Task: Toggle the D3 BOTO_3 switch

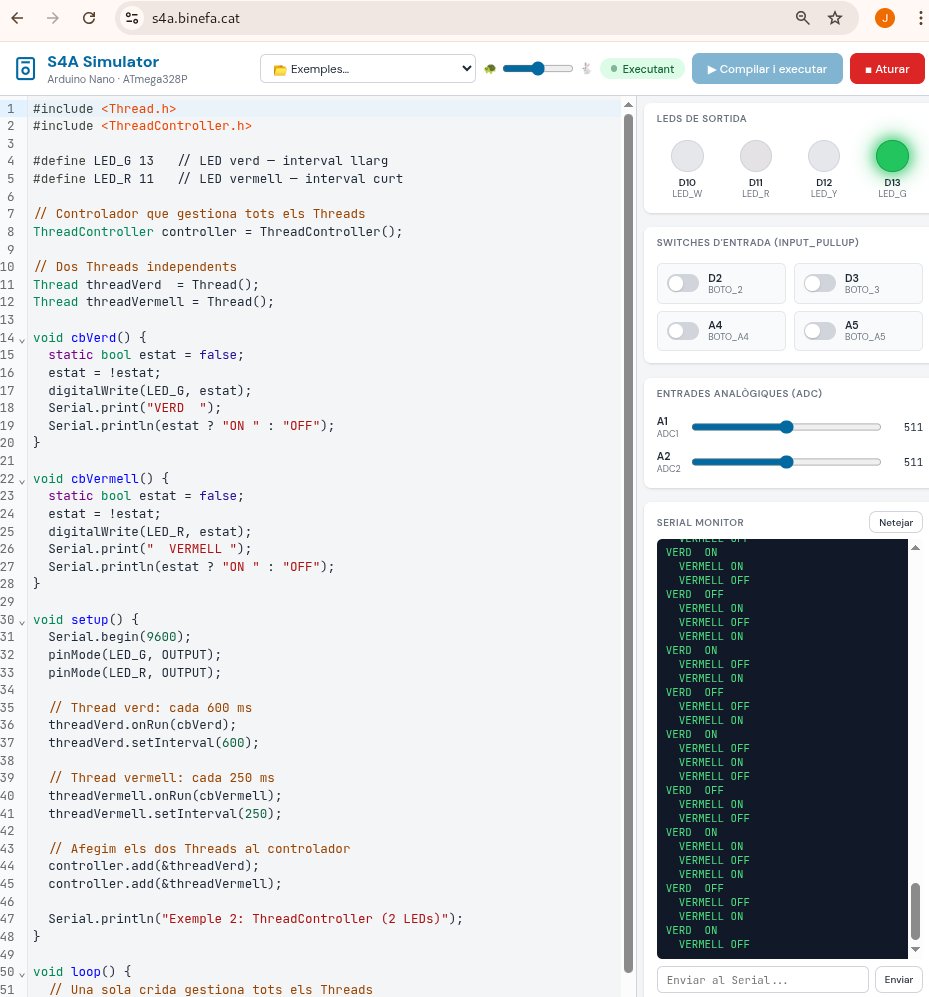Action: coord(819,284)
